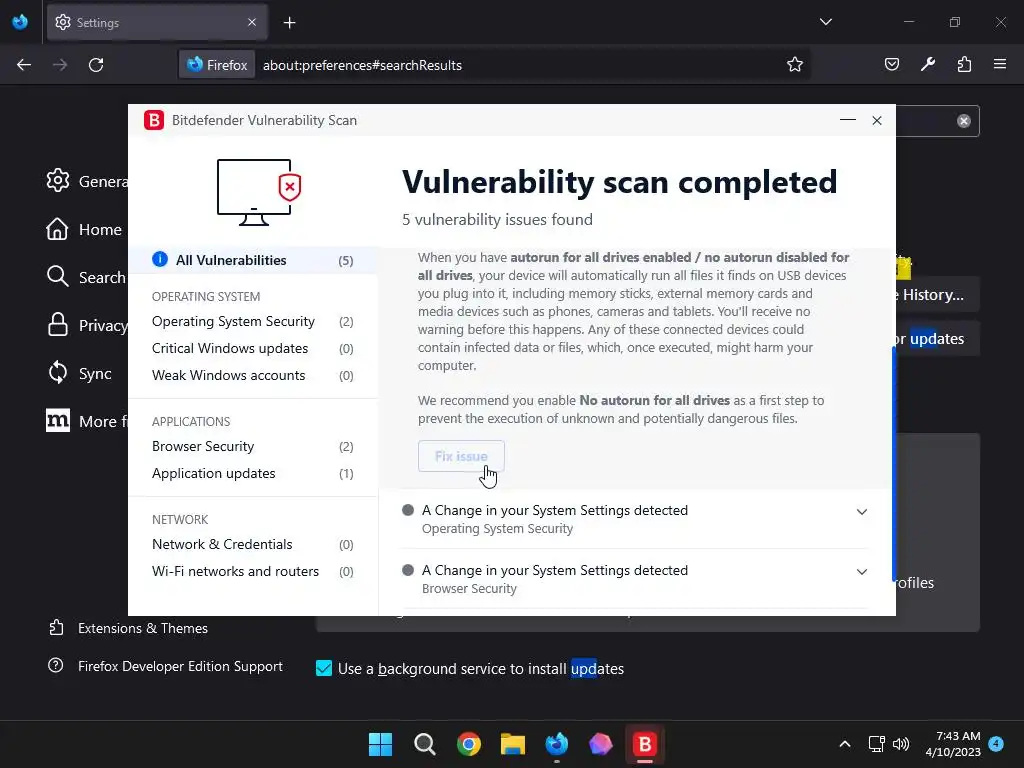1024x768 pixels.
Task: Click the Fix issue button
Action: (x=461, y=456)
